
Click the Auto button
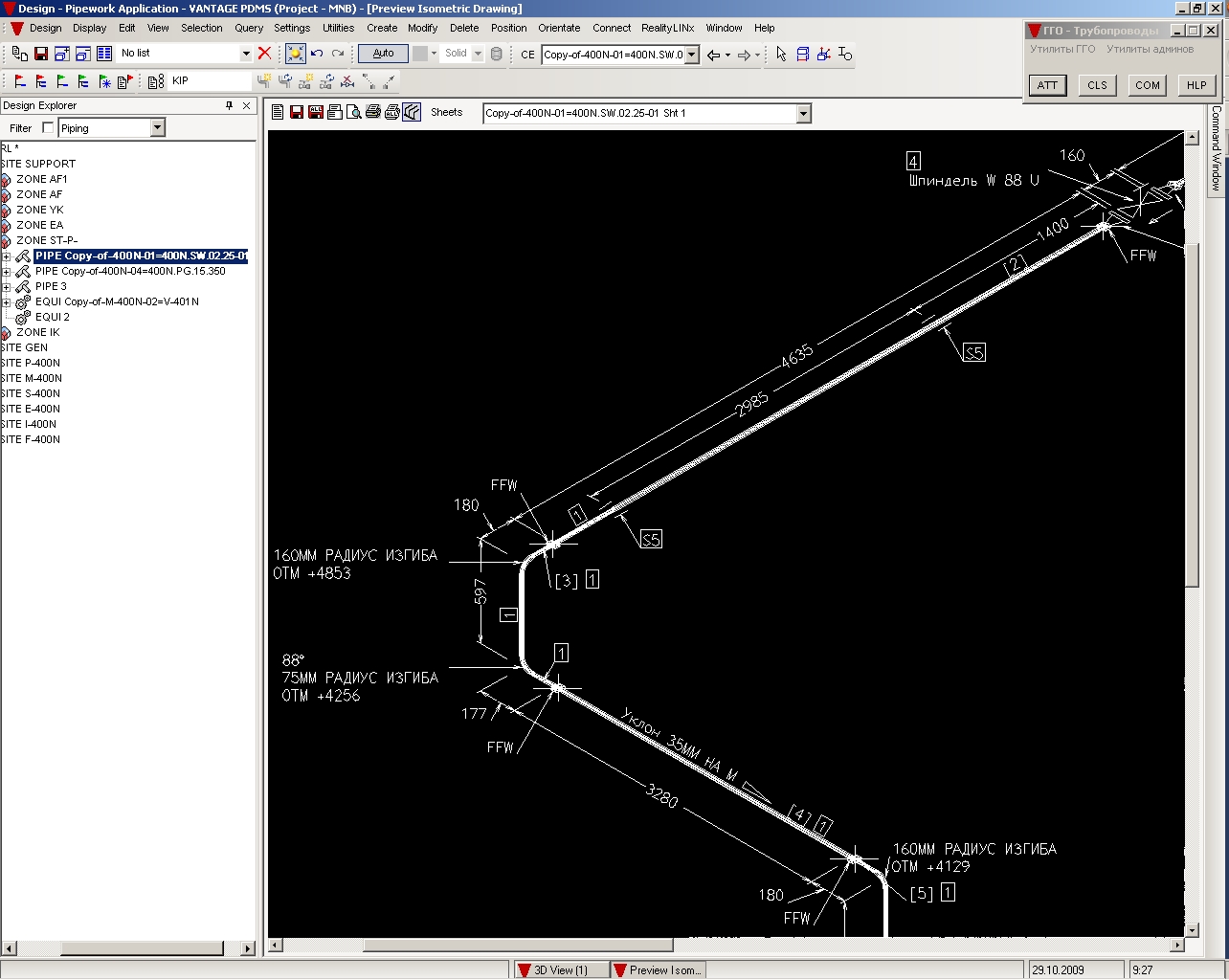[383, 54]
